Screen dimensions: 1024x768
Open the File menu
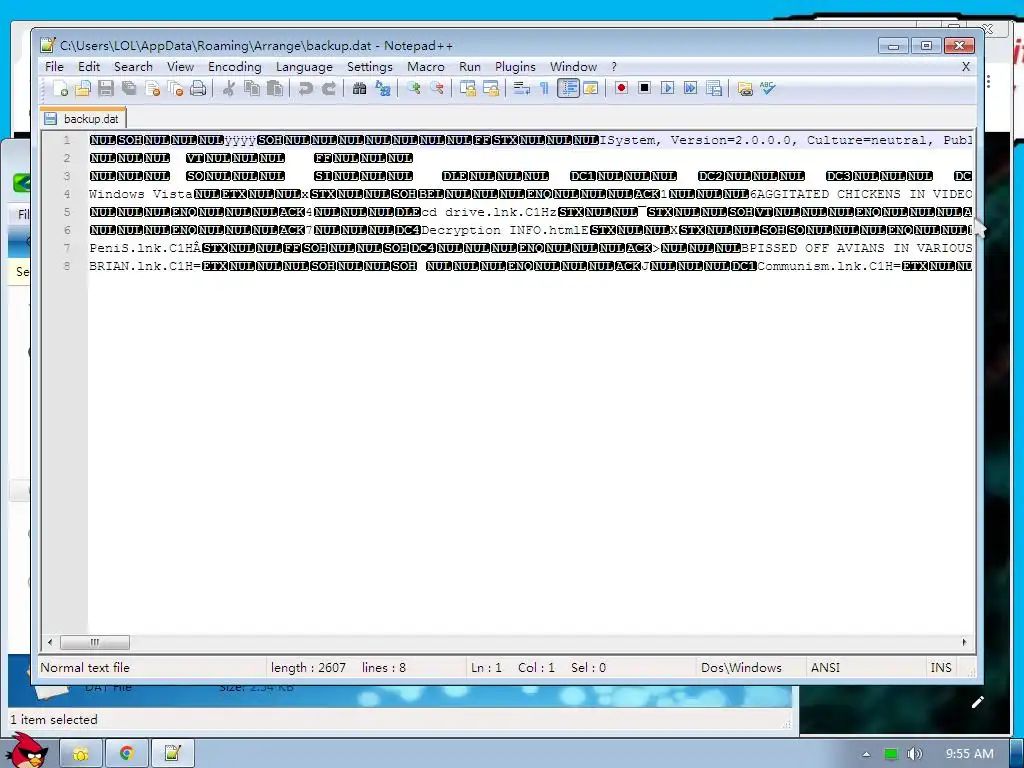(54, 67)
